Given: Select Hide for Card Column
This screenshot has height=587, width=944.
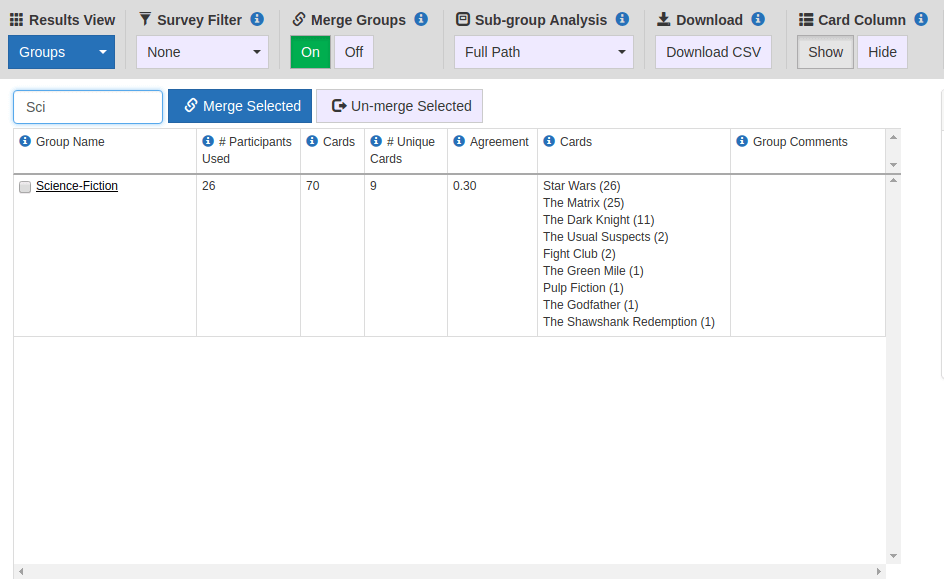Looking at the screenshot, I should click(882, 52).
